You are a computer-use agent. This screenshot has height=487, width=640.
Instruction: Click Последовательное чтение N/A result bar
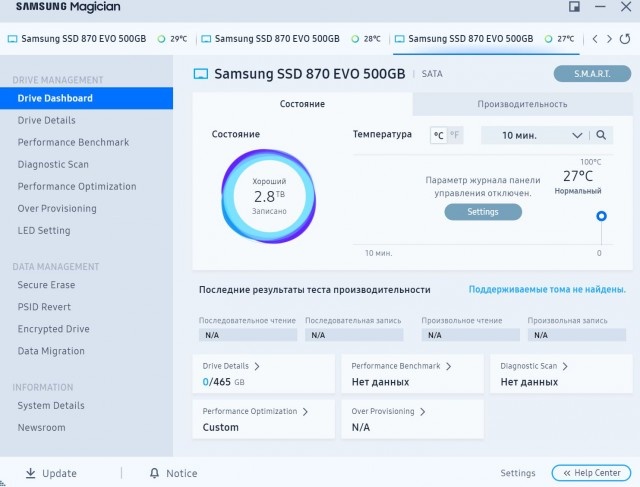coord(248,335)
